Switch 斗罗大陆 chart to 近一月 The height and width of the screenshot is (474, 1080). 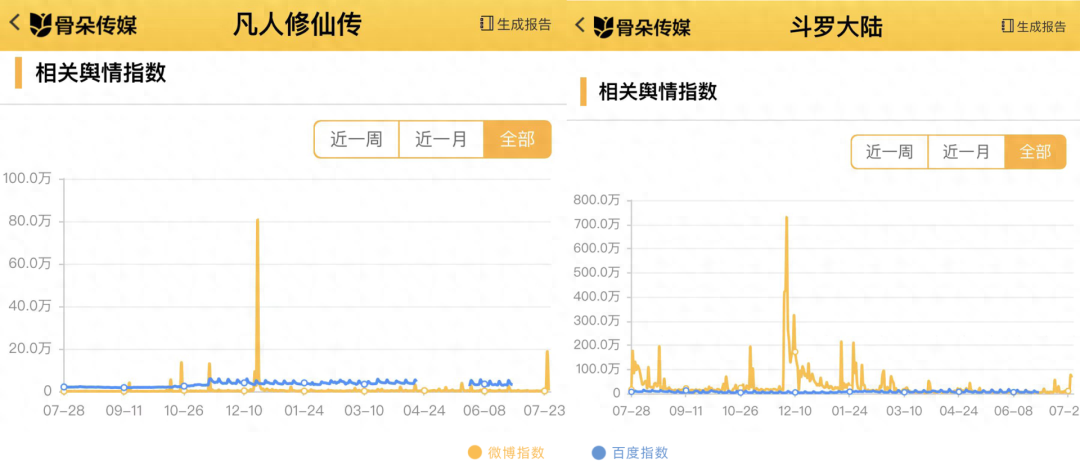pos(966,152)
